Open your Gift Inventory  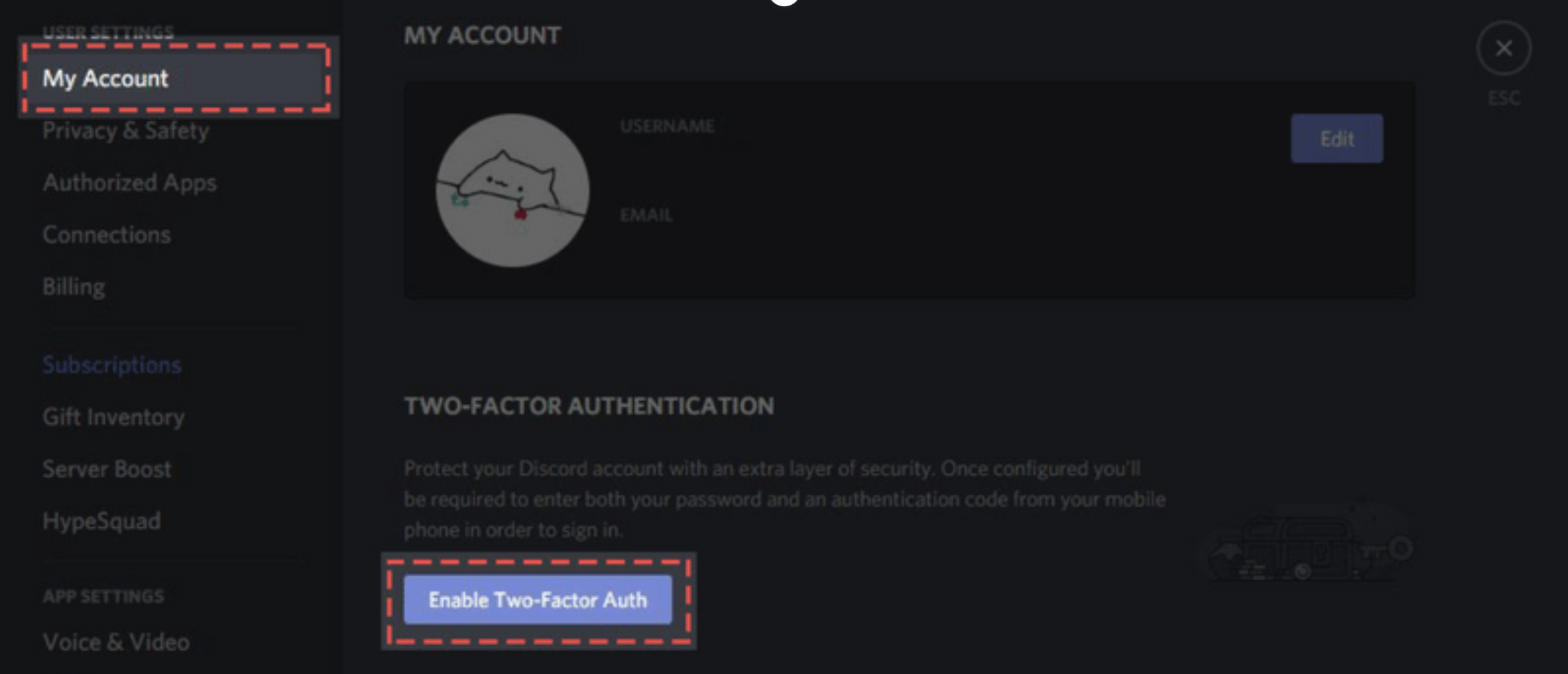(114, 417)
